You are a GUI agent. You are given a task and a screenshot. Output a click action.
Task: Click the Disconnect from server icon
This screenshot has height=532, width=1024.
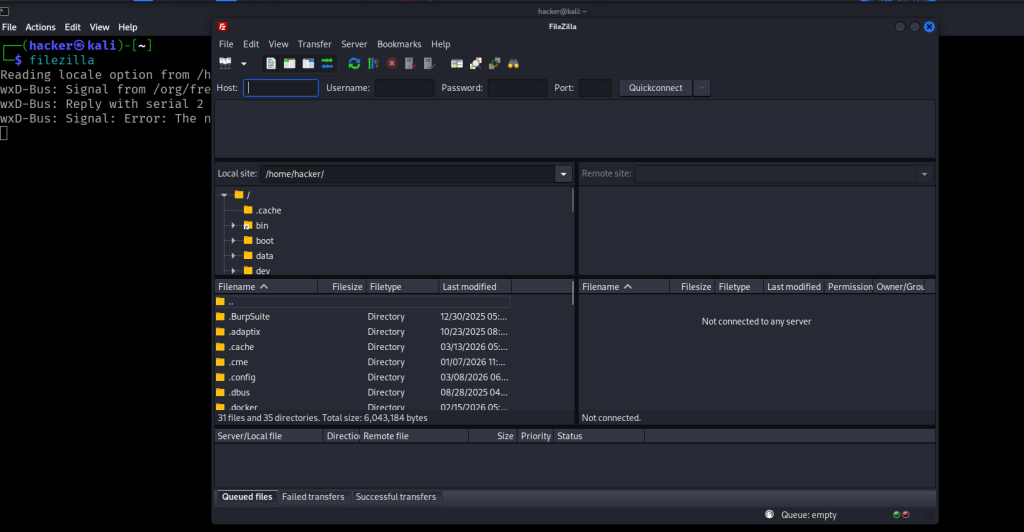coord(410,63)
